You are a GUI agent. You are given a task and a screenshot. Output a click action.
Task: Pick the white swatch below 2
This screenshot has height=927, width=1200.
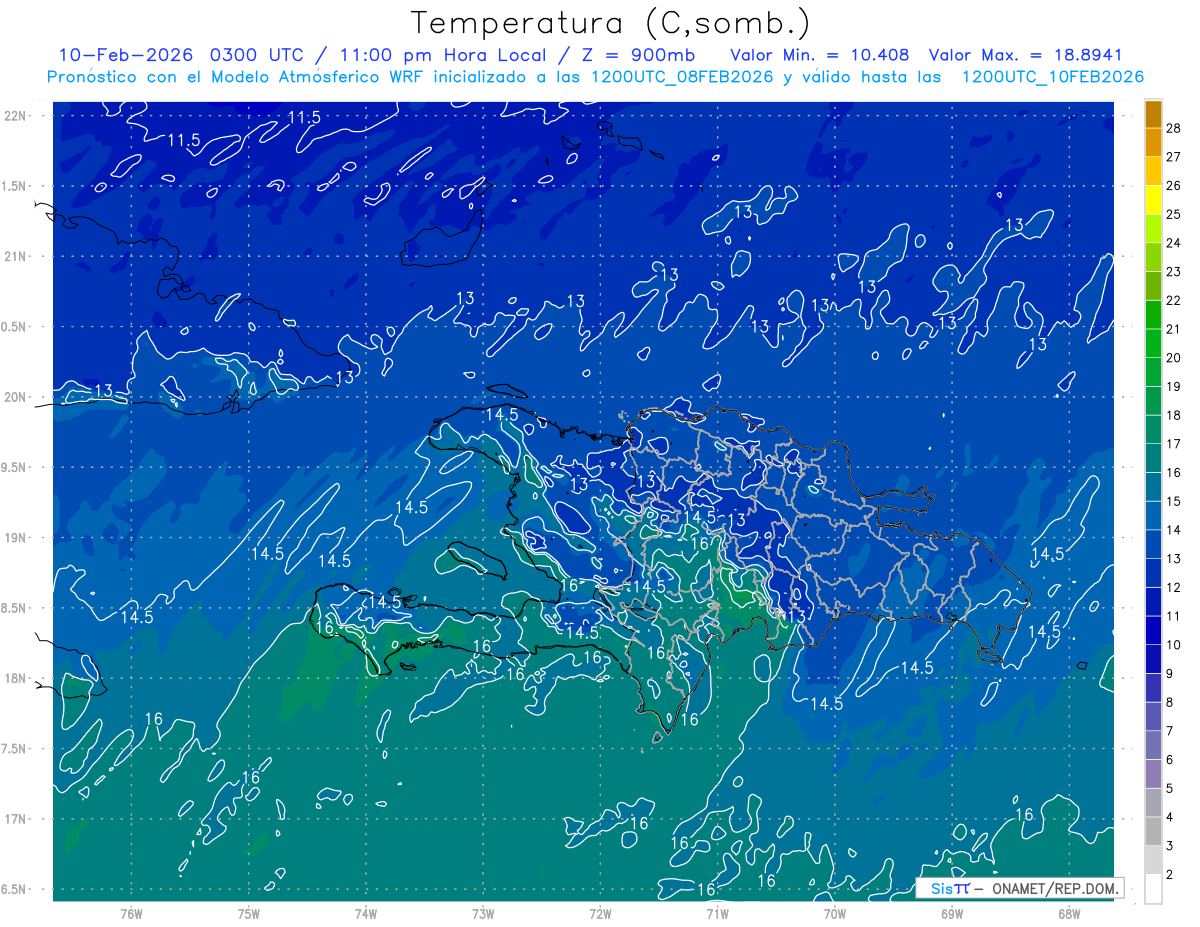(1153, 889)
